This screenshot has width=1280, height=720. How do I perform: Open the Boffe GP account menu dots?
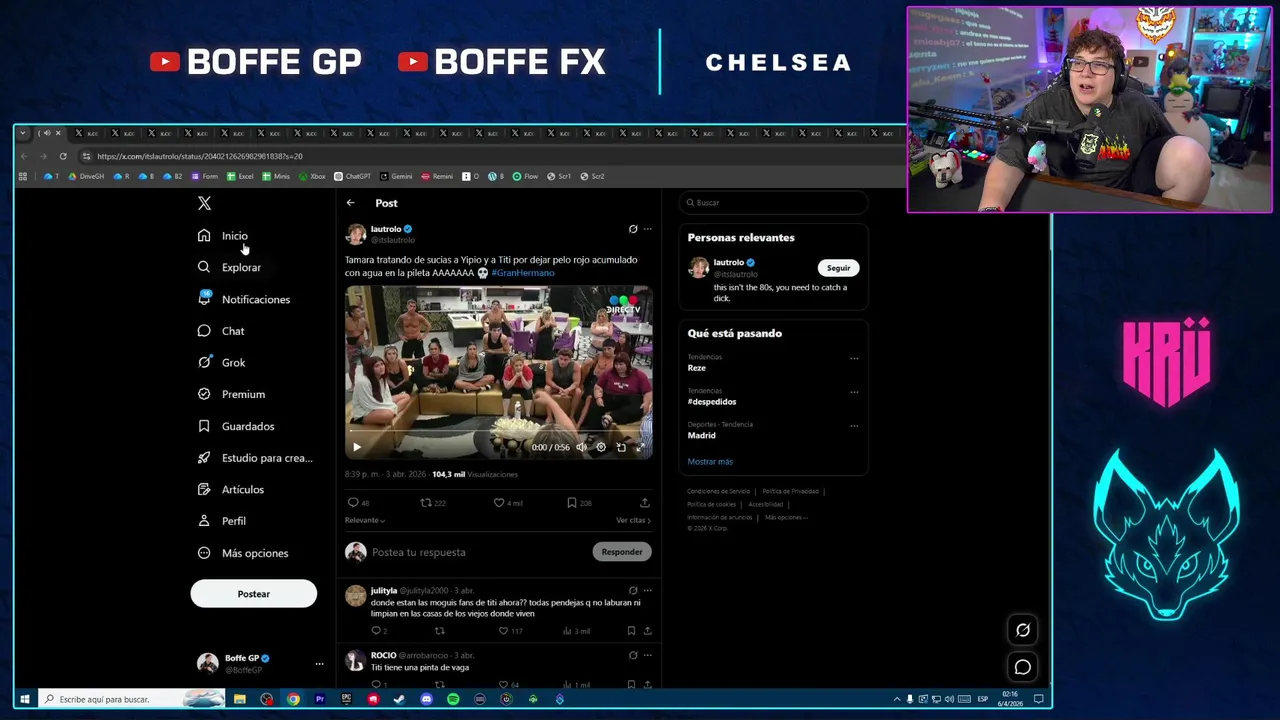(319, 664)
